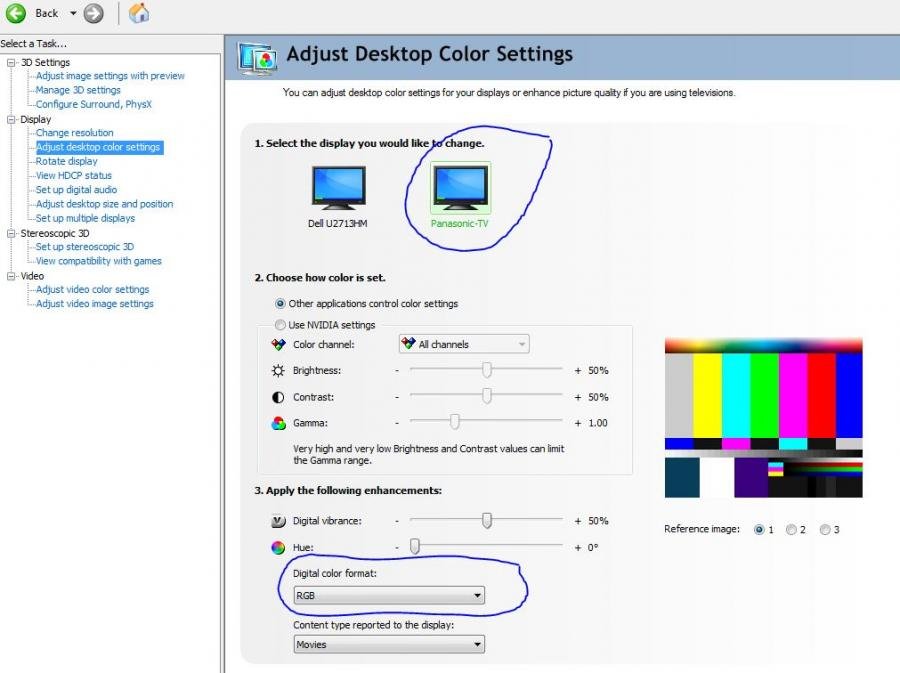Select Adjust desktop color settings task
Screen dimensions: 900x673
pyautogui.click(x=98, y=147)
